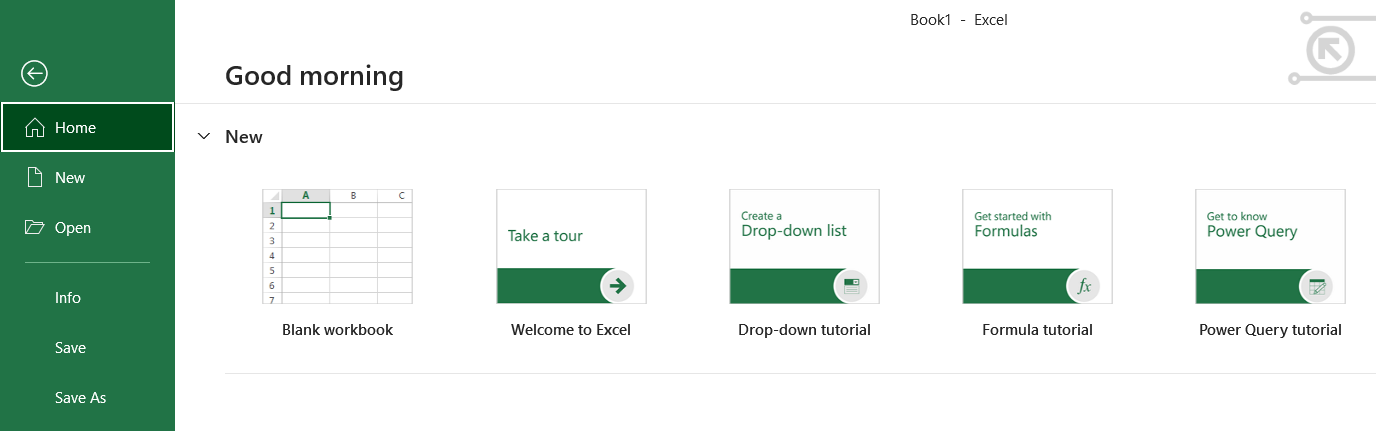
Task: Click the Drop-down tutorial label
Action: coord(804,330)
